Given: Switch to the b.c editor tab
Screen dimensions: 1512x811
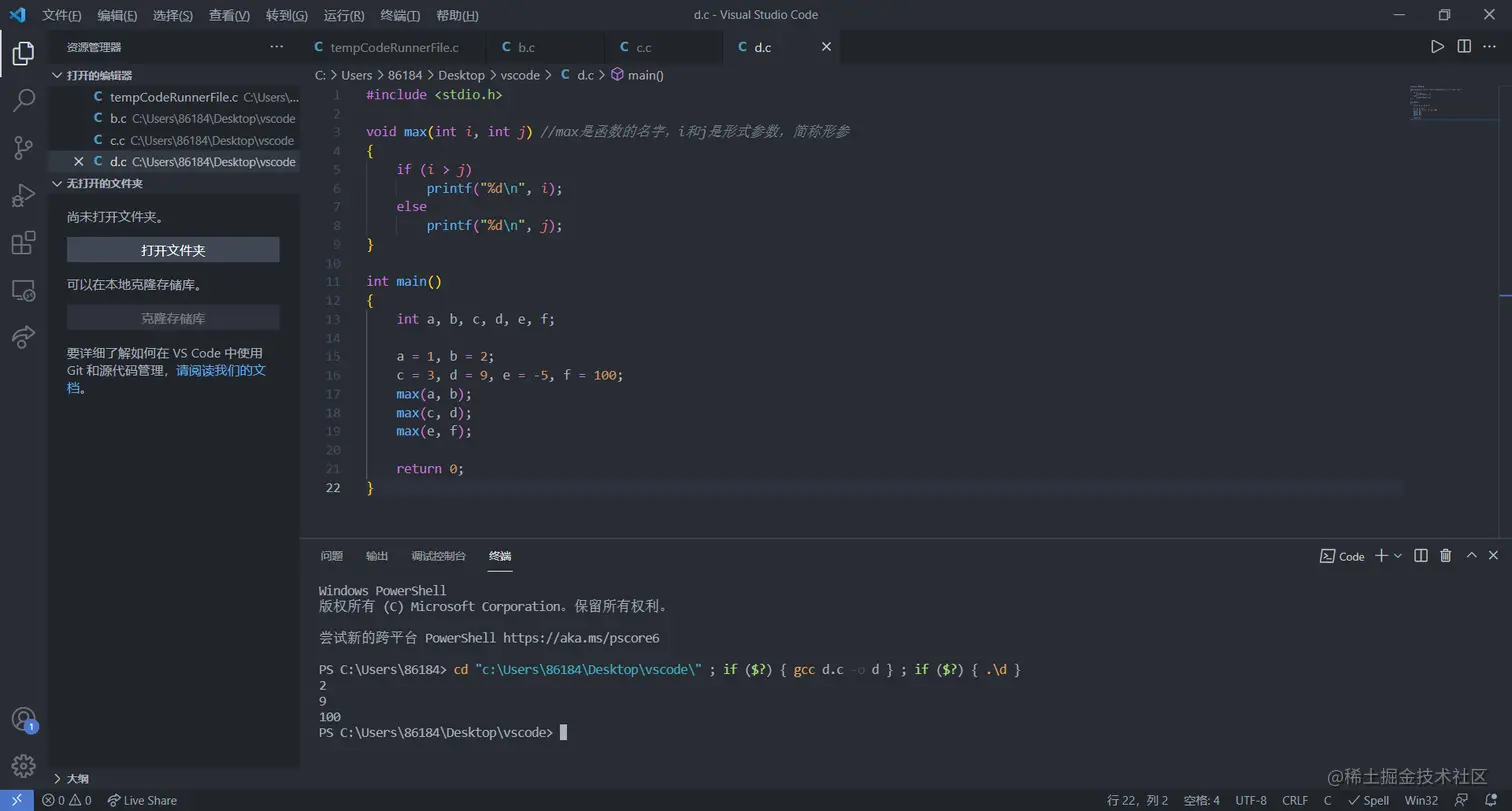Looking at the screenshot, I should click(x=545, y=47).
